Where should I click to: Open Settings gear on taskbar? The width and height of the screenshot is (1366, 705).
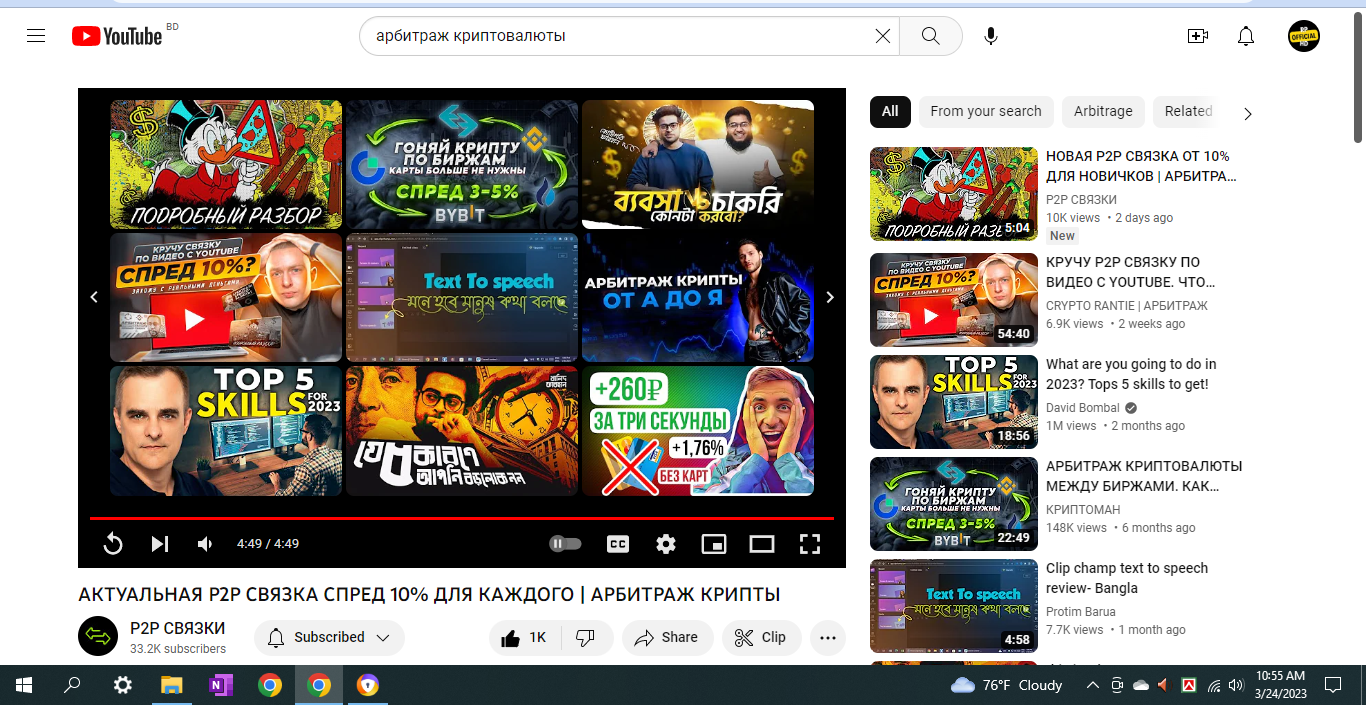(x=123, y=685)
